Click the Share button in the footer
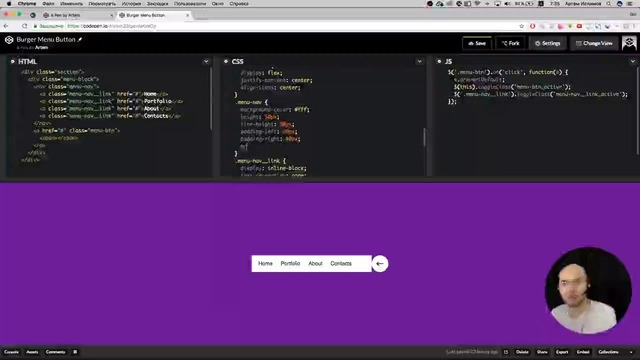 (542, 352)
